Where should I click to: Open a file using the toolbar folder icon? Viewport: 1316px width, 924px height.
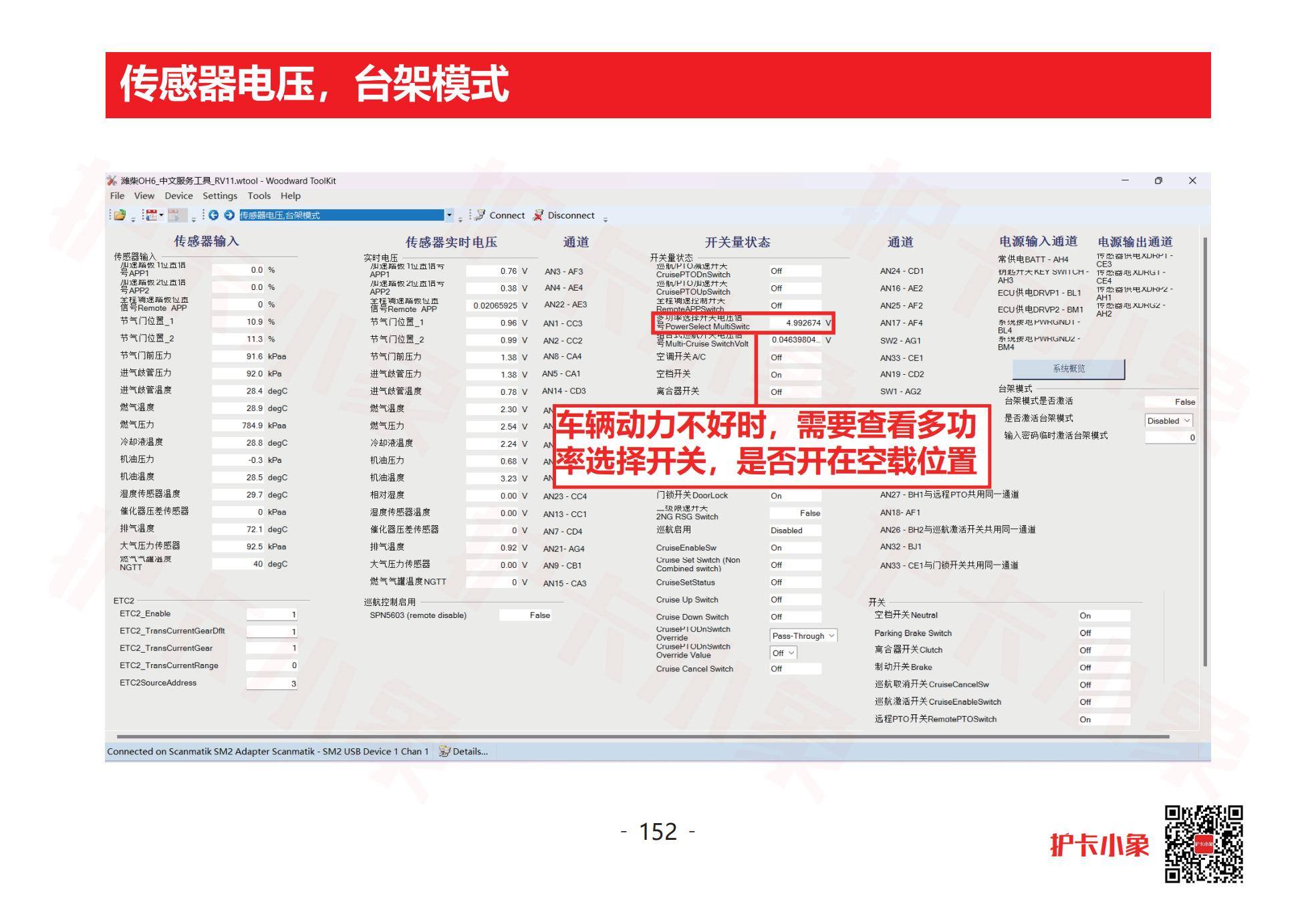click(x=120, y=215)
